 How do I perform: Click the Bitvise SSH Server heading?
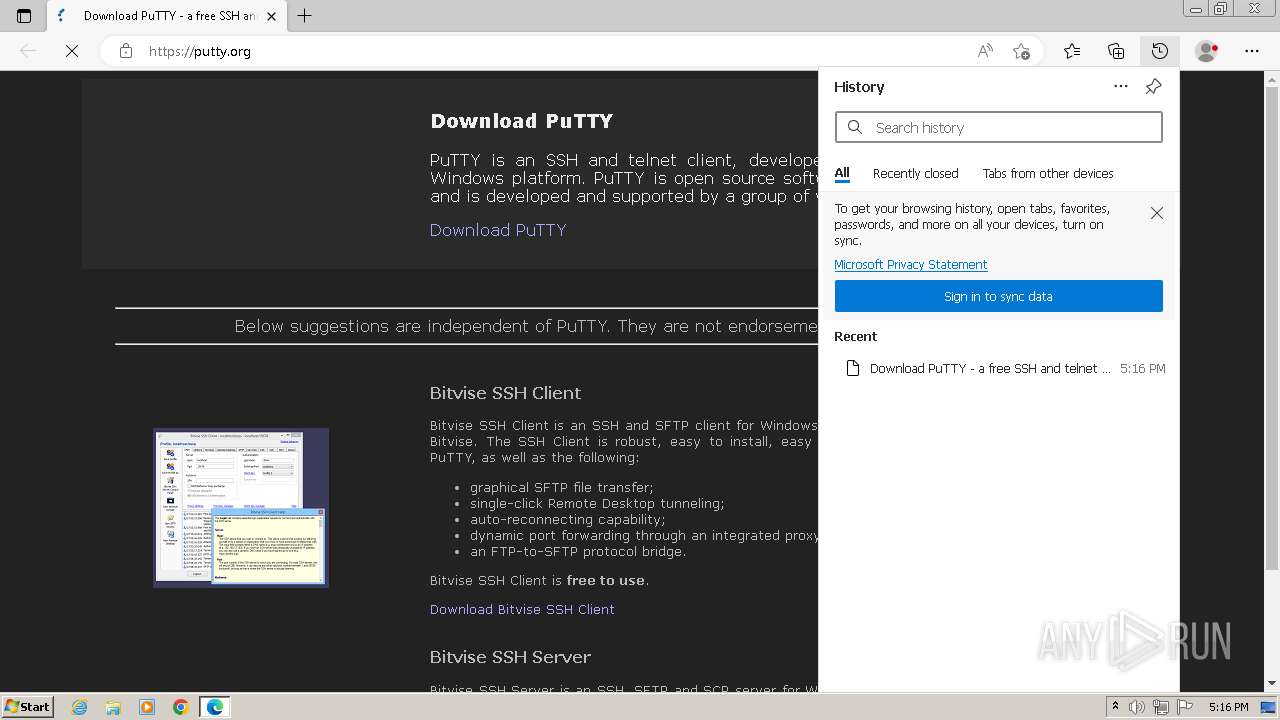click(510, 657)
